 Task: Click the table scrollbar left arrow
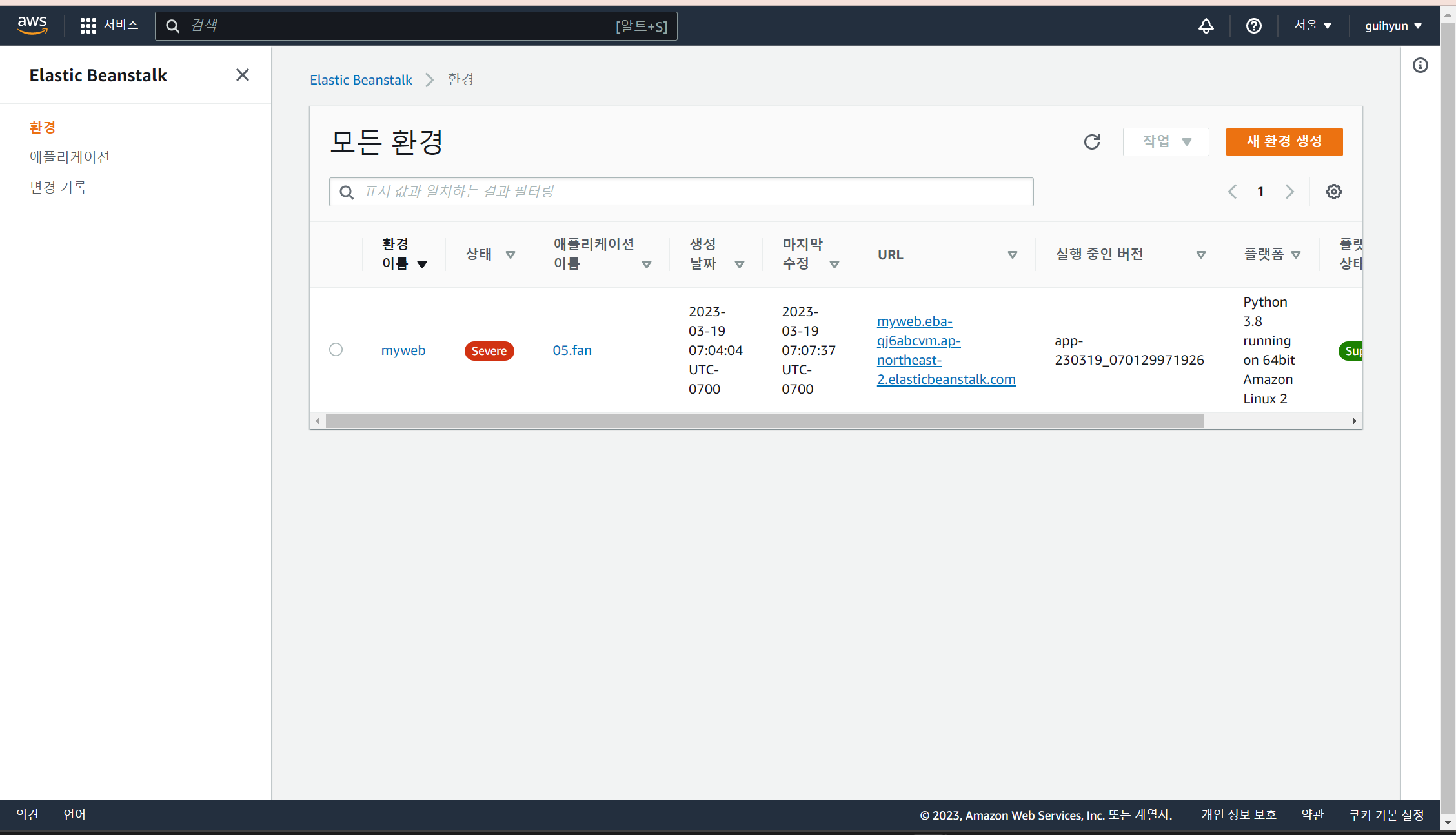[x=318, y=421]
